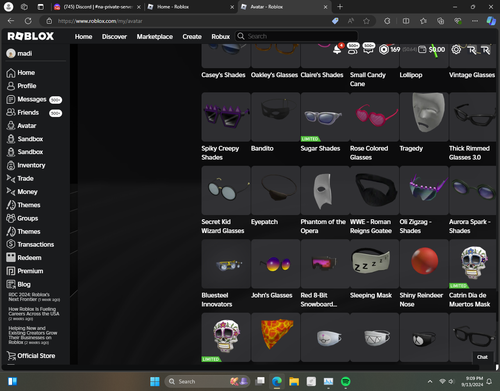Open Friends in the sidebar
Viewport: 500px width, 391px height.
click(x=34, y=113)
